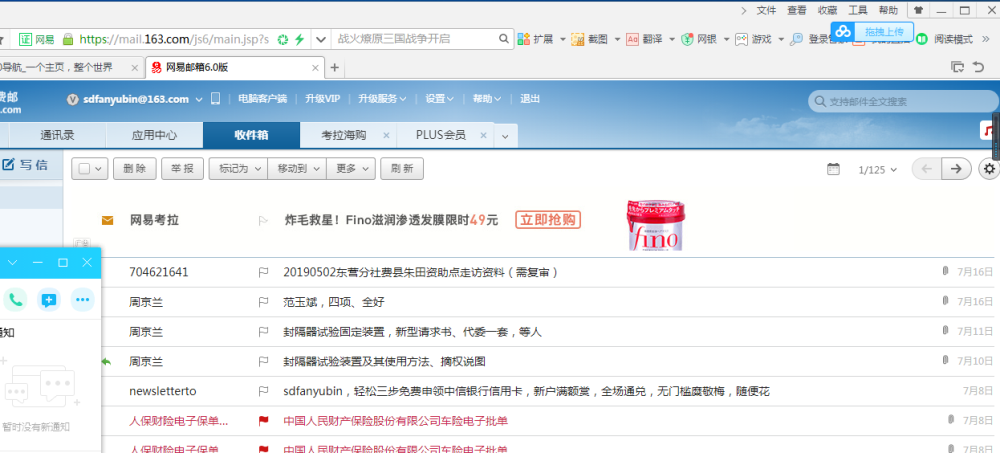Toggle flag on 704621641 mail

(x=263, y=272)
